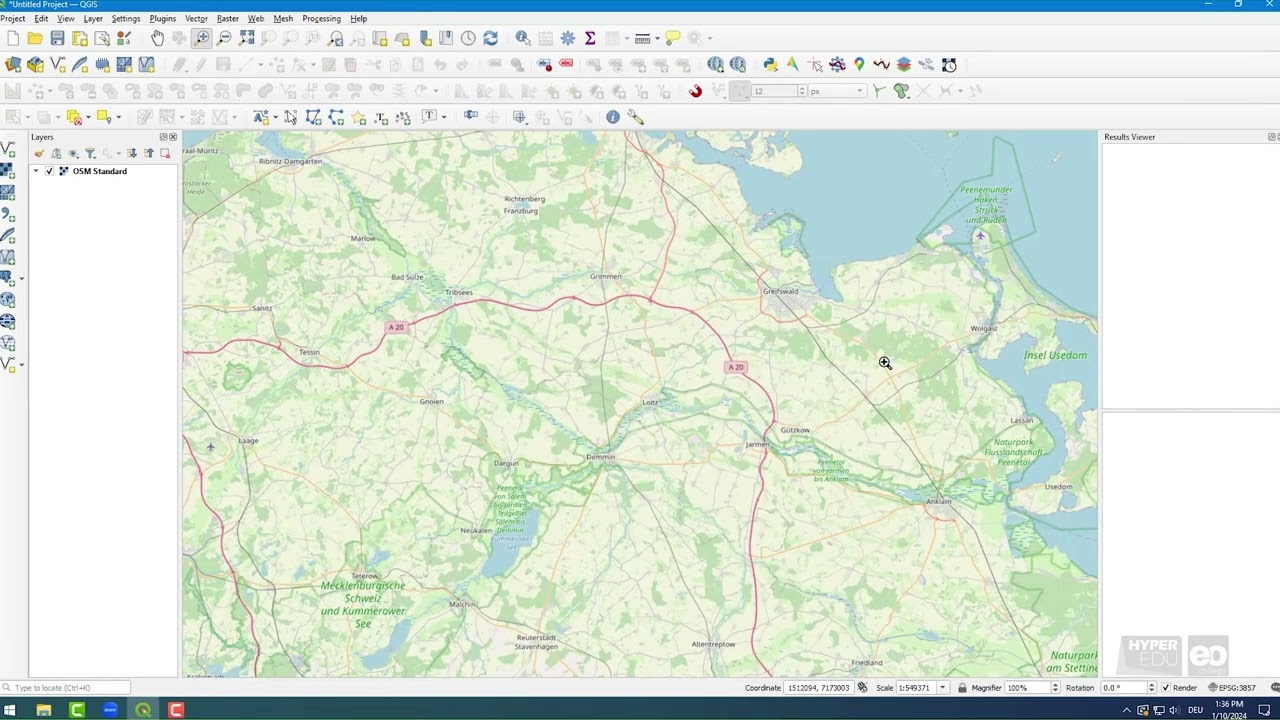1280x720 pixels.
Task: Open the Print Layout Manager icon
Action: [102, 38]
